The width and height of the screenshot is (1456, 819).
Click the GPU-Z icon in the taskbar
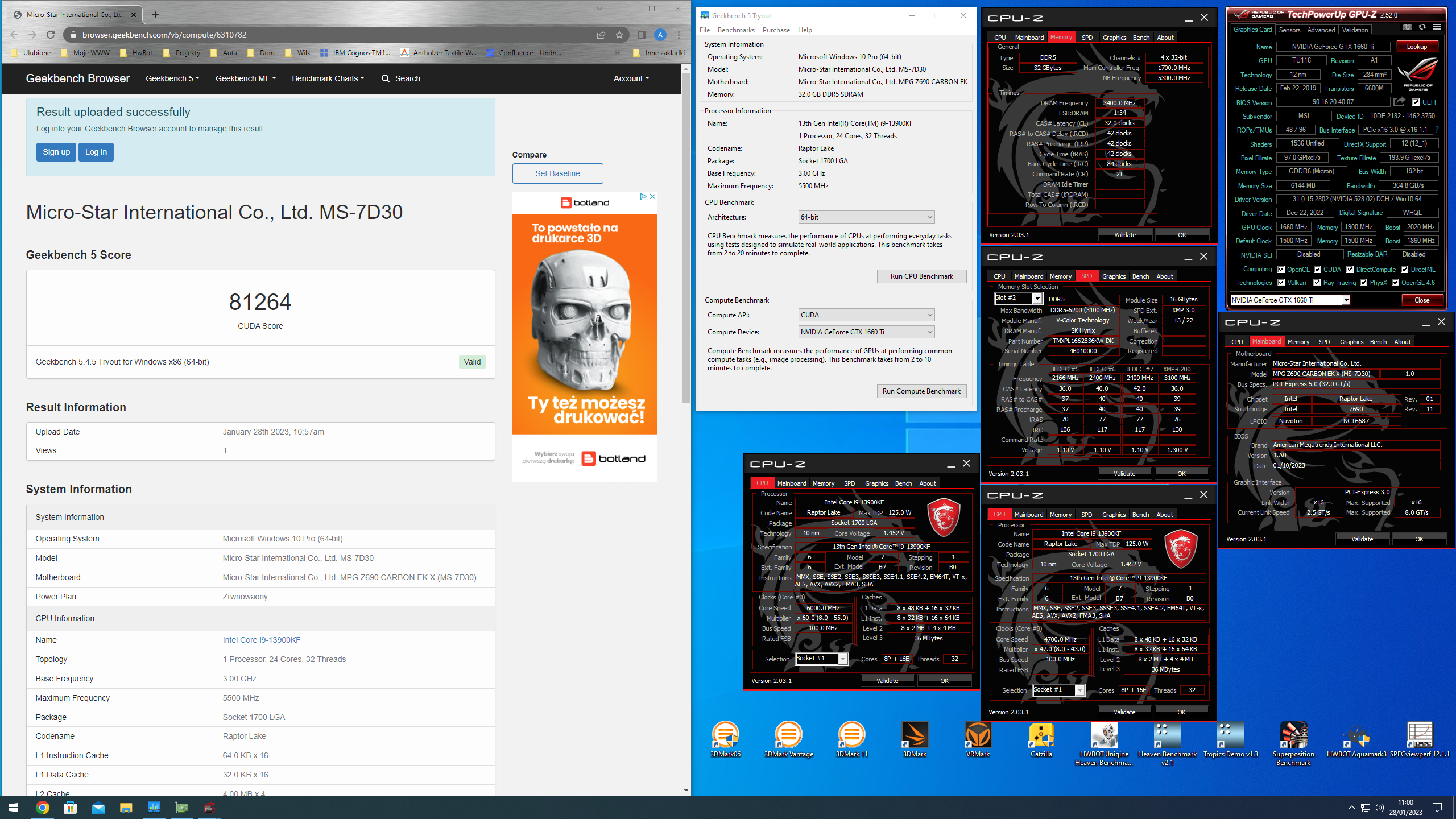[181, 808]
